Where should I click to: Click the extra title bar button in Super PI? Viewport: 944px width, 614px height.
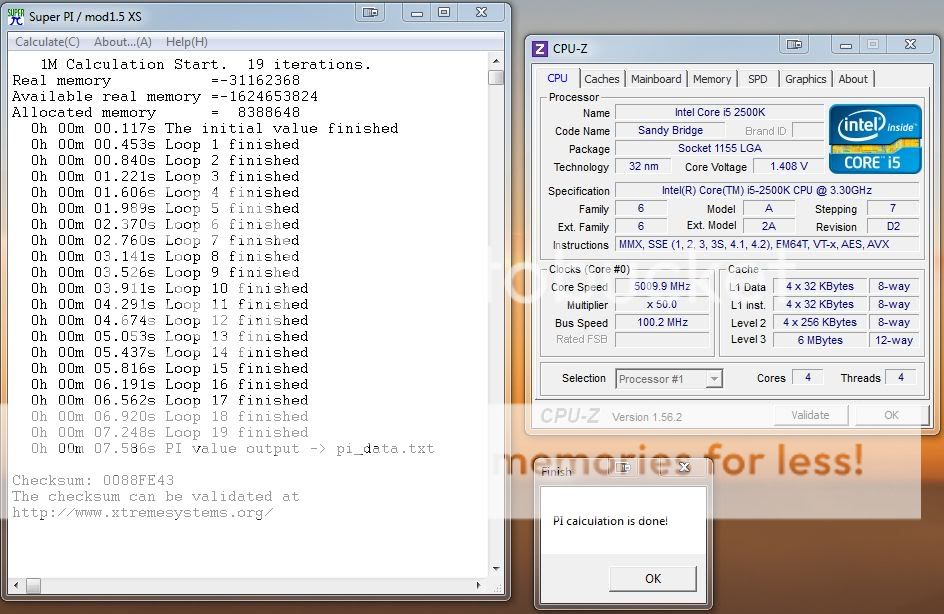click(370, 13)
